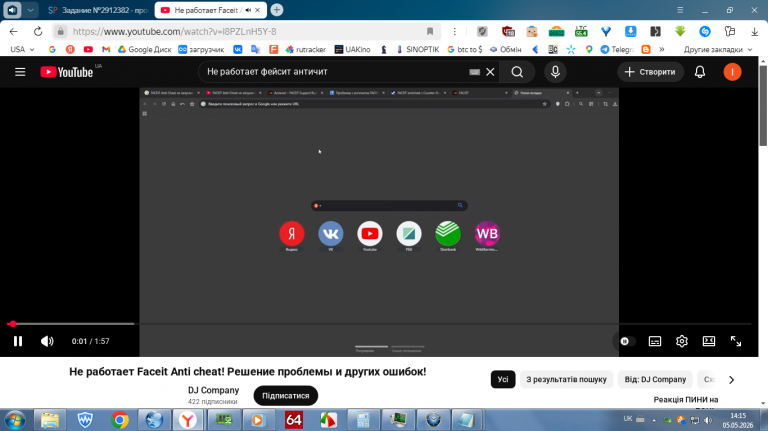Expand the USA bookmarks folder
Viewport: 768px width, 431px height.
tap(22, 49)
